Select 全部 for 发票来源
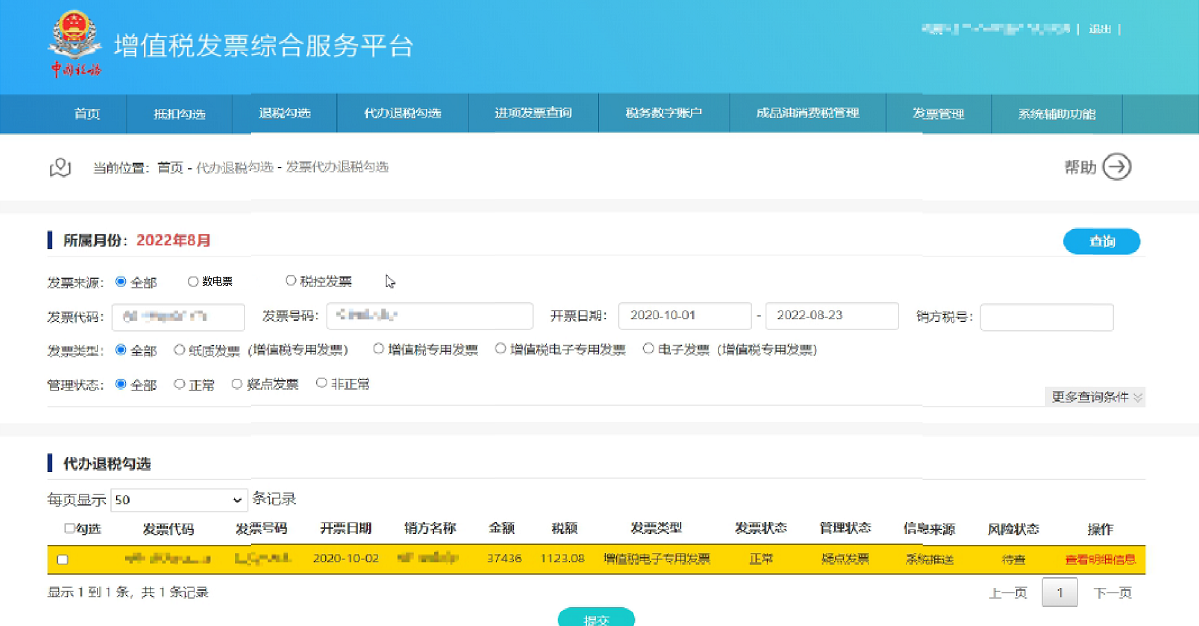Viewport: 1199px width, 626px height. [121, 281]
